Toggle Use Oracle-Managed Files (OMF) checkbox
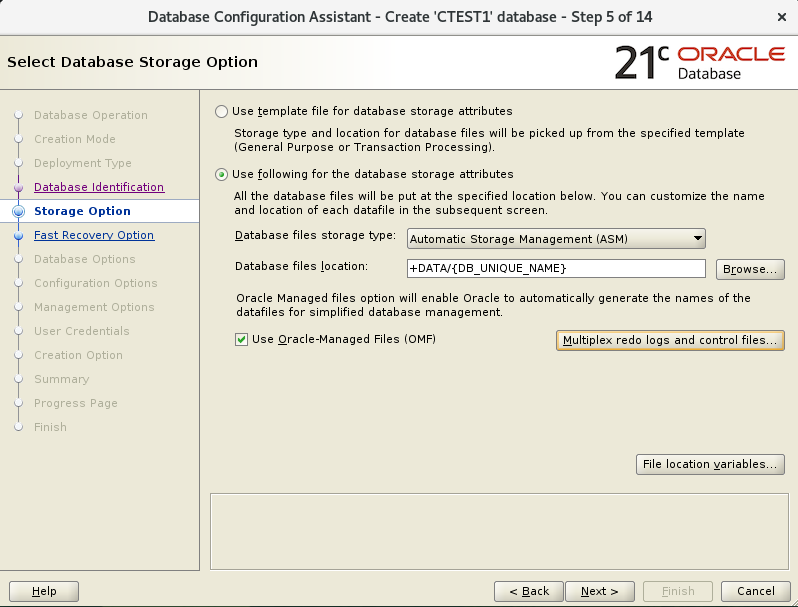Viewport: 798px width, 607px height. point(241,339)
